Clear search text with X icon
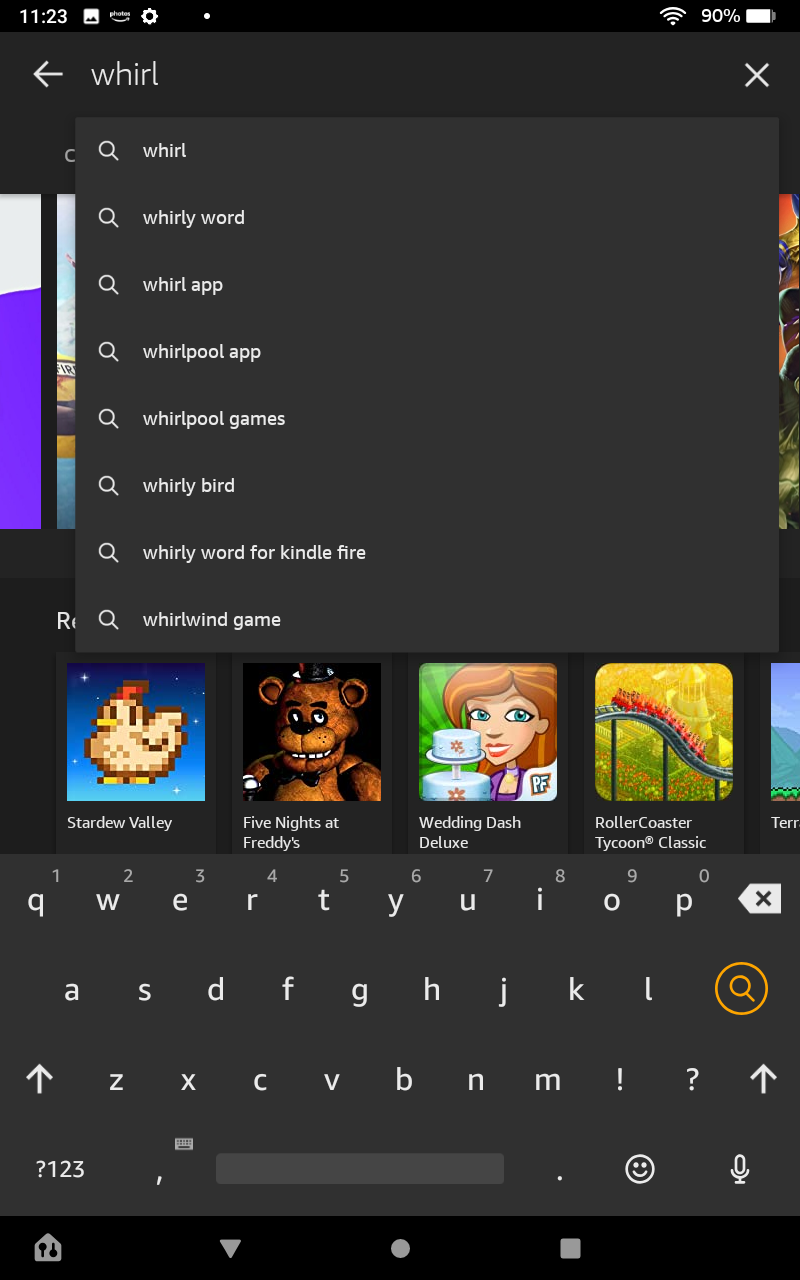Screen dimensions: 800x1280 click(x=757, y=75)
